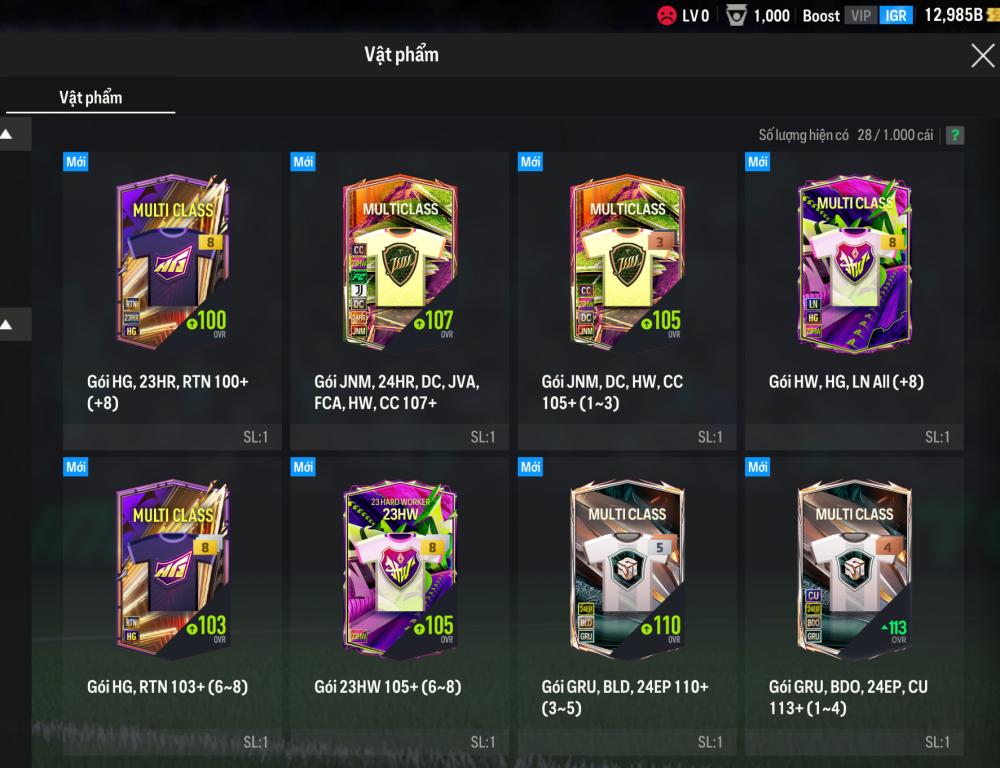Select the Gói 23HW 105+ (6~8) pack
This screenshot has height=768, width=1000.
click(399, 606)
